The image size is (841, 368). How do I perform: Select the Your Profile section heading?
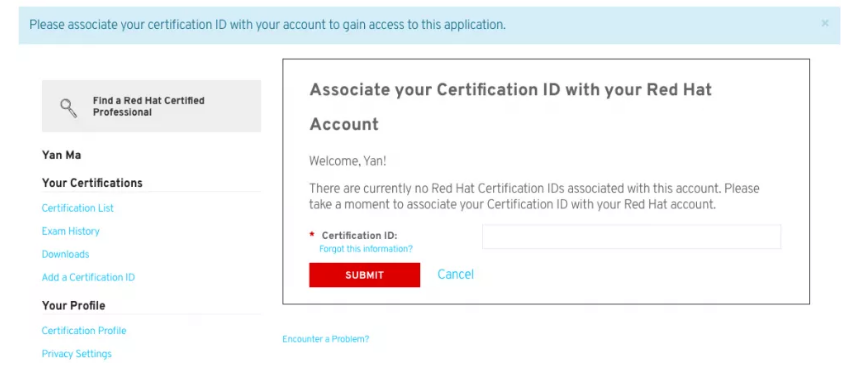tap(73, 305)
